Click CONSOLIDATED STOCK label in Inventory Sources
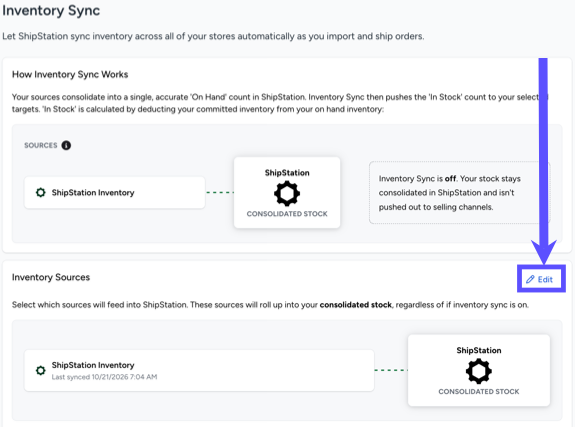The width and height of the screenshot is (575, 427). click(479, 392)
